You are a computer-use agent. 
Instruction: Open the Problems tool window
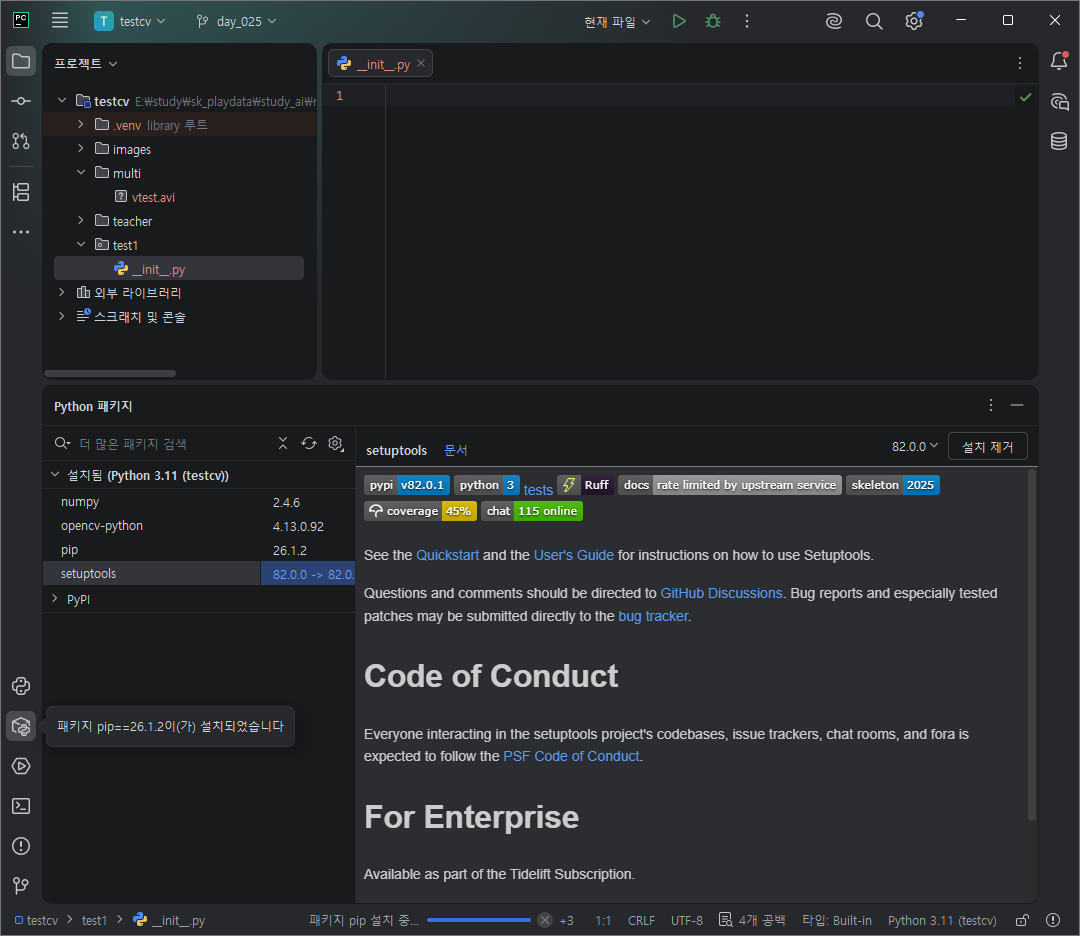click(21, 846)
